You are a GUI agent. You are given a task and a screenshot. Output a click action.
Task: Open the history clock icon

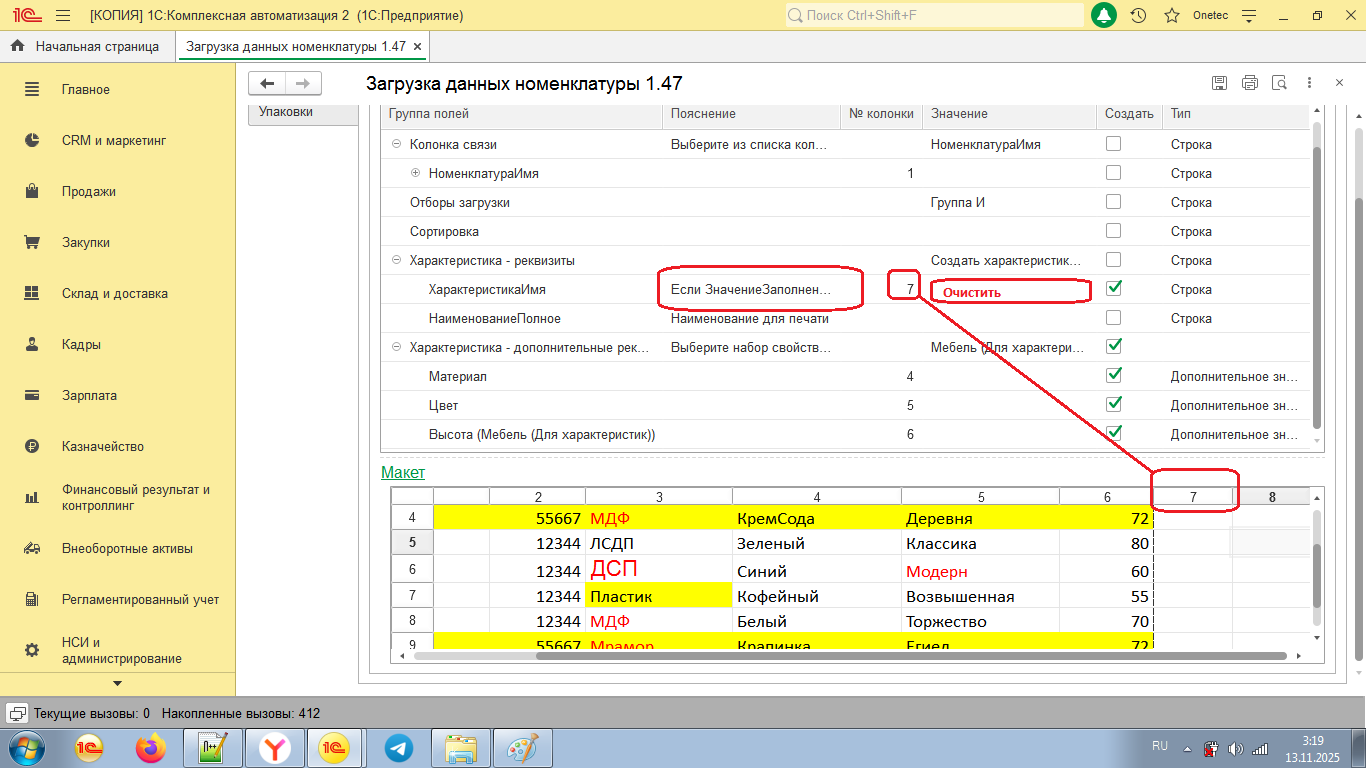tap(1138, 16)
